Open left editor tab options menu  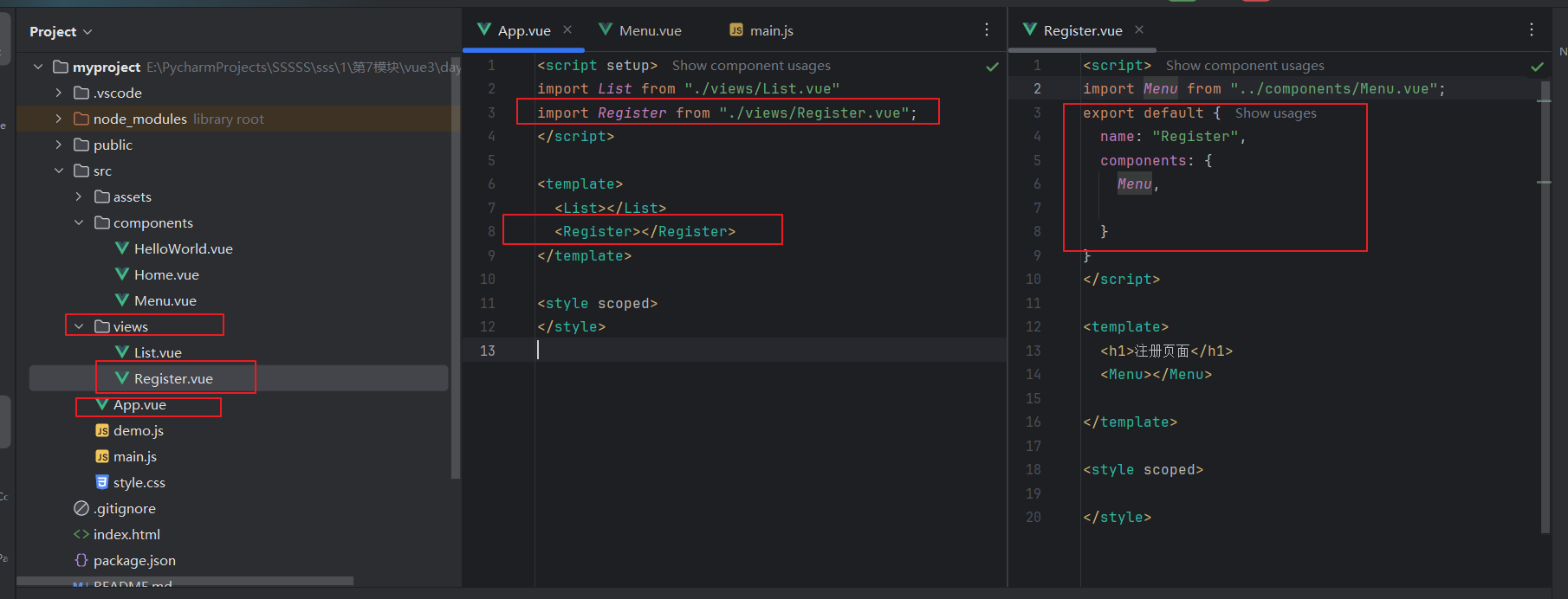pyautogui.click(x=987, y=30)
